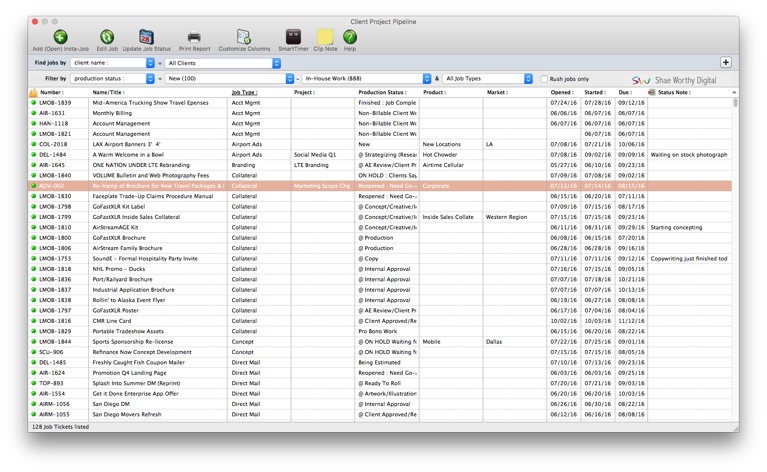Sort by the Due column header

(625, 92)
